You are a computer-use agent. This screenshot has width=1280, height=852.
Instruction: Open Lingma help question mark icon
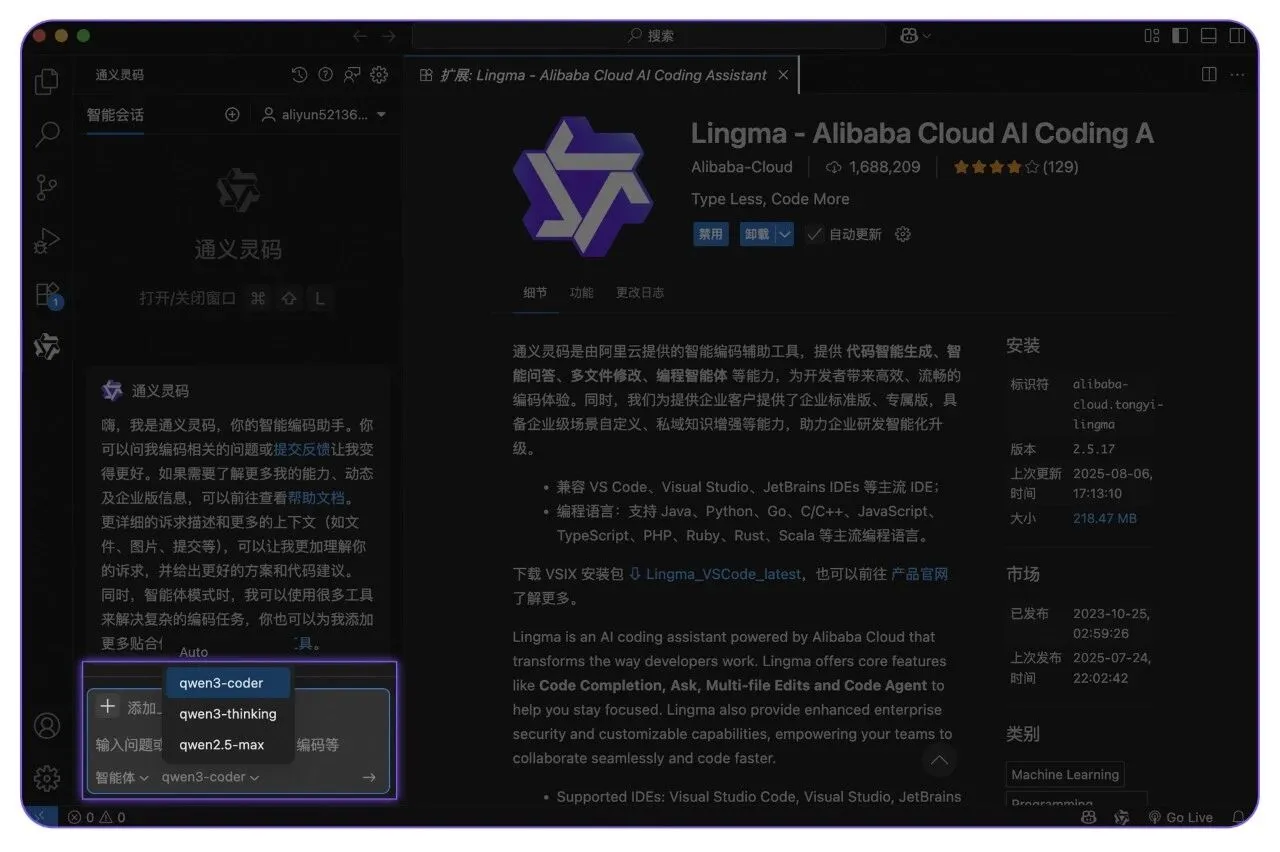pos(325,75)
